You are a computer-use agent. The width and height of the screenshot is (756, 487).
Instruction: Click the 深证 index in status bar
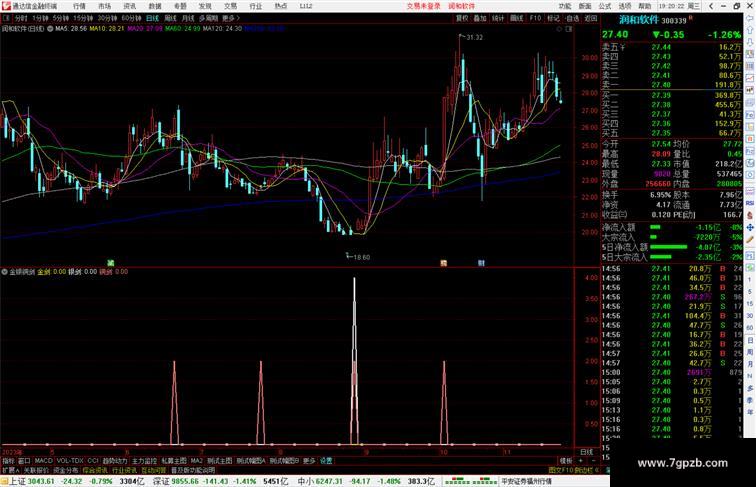(161, 481)
